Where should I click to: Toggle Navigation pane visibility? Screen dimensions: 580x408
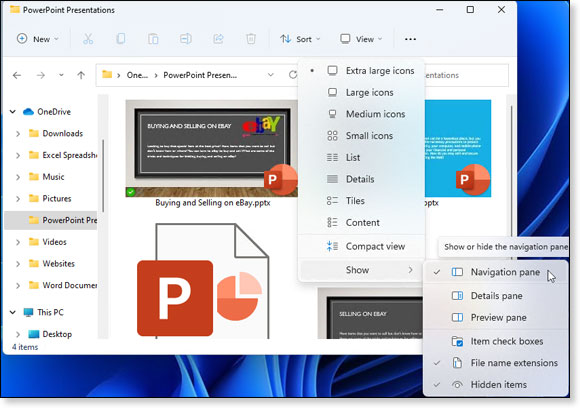pos(495,272)
